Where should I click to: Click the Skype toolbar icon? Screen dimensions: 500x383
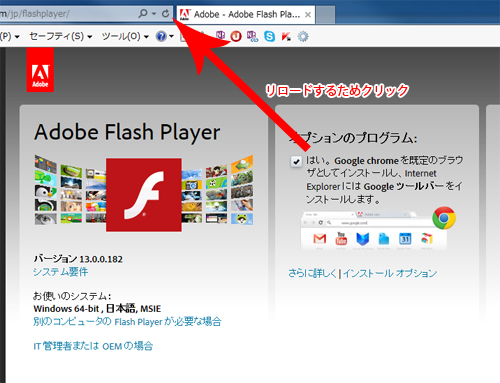coord(269,36)
